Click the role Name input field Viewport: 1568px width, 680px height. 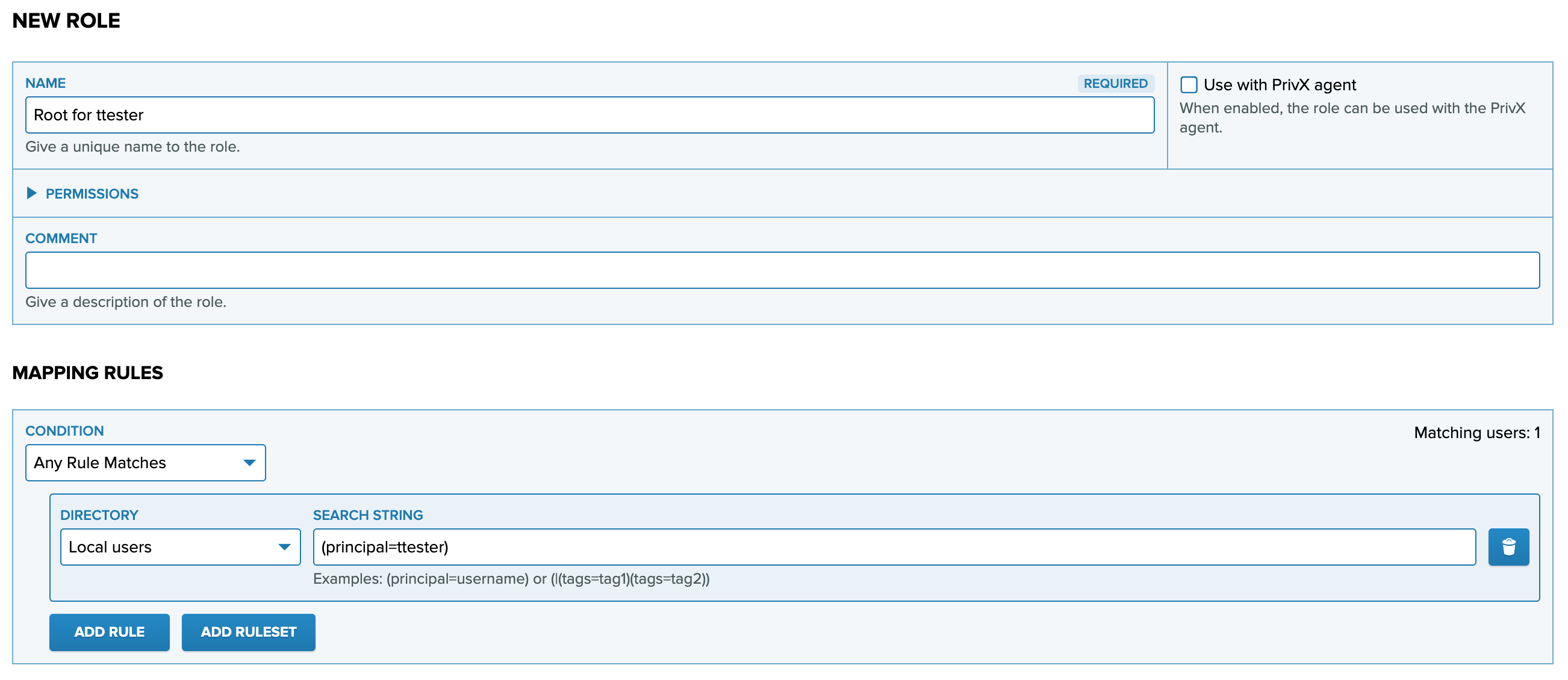(x=590, y=115)
